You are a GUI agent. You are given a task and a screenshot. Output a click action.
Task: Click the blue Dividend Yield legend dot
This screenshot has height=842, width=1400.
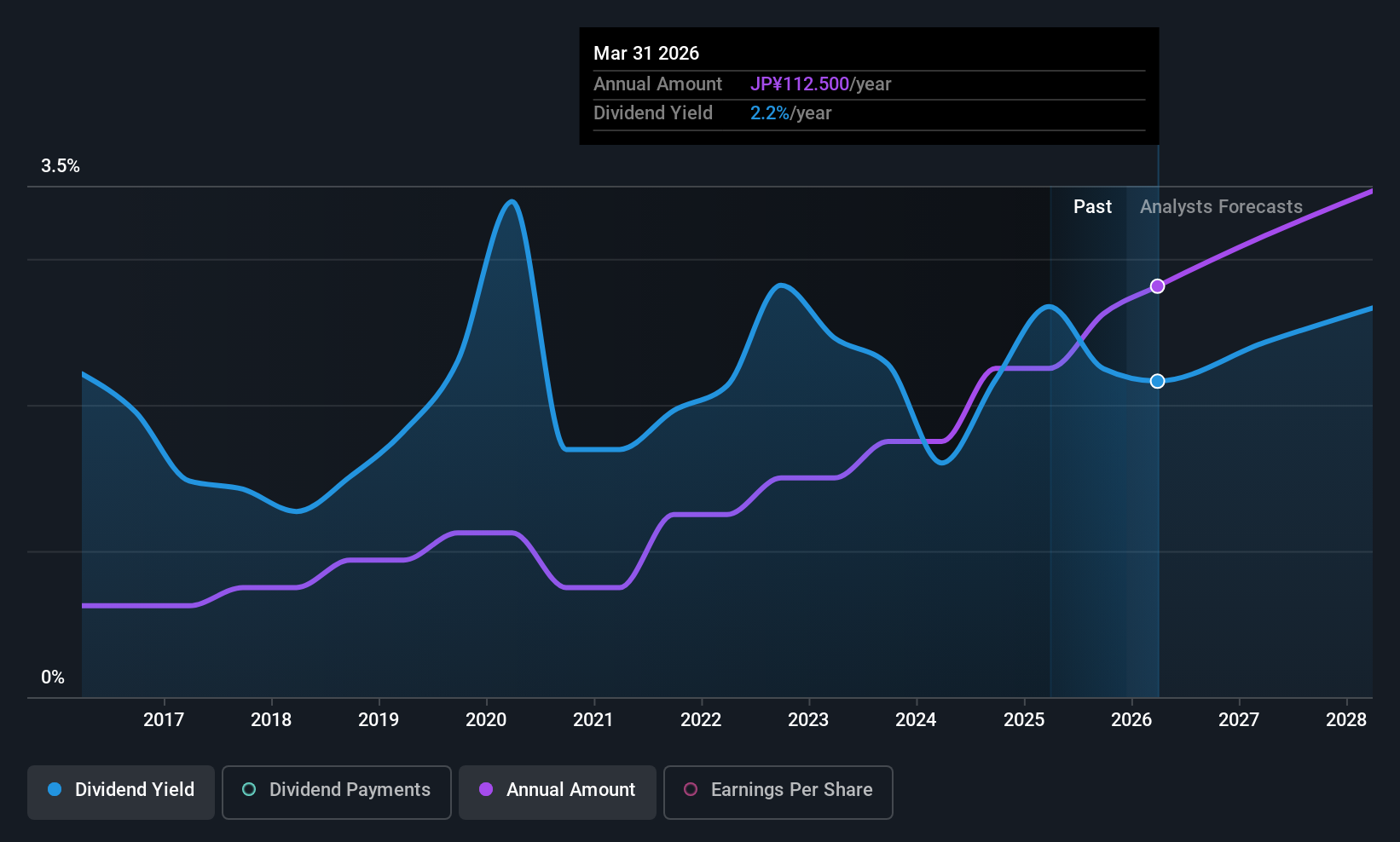55,789
